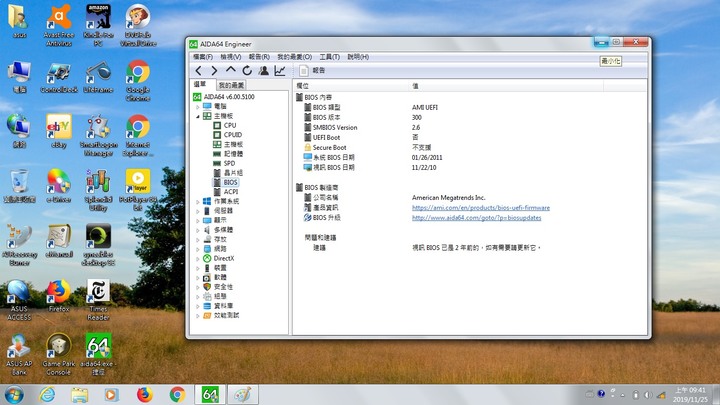Click the taskbar clock showing 09:41
720x405 pixels.
point(690,394)
